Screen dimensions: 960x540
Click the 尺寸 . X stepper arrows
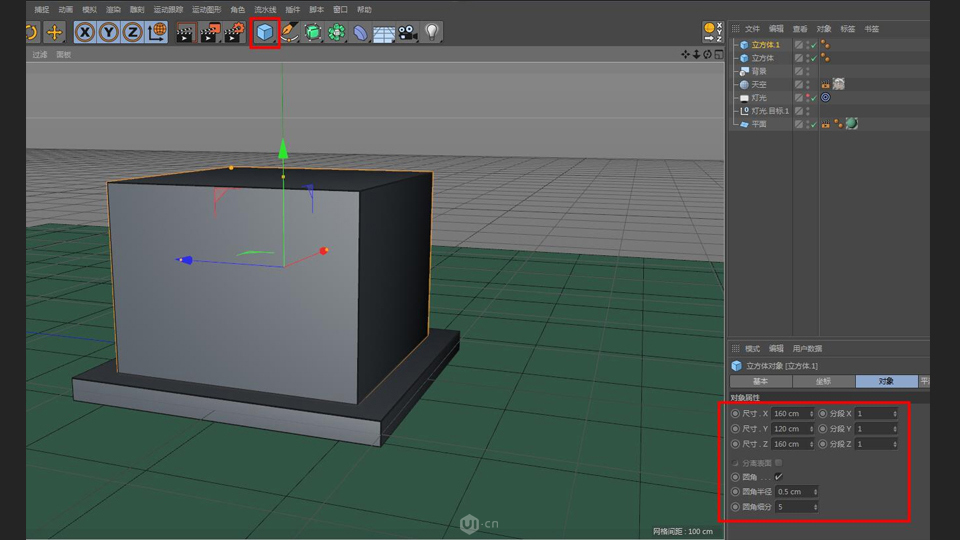(x=810, y=413)
